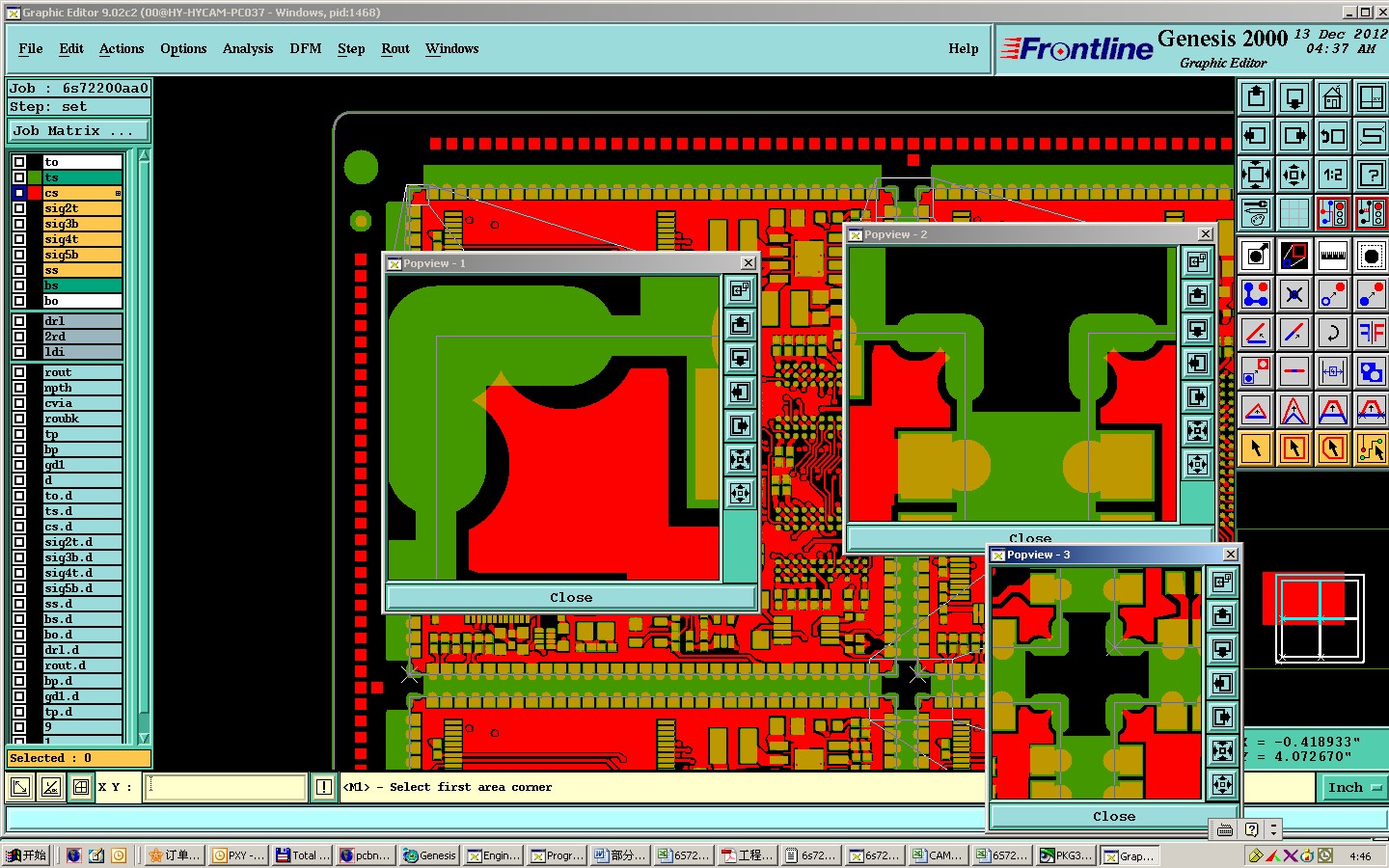Click the zoom in icon in right toolbar
This screenshot has width=1389, height=868.
coord(1256,175)
